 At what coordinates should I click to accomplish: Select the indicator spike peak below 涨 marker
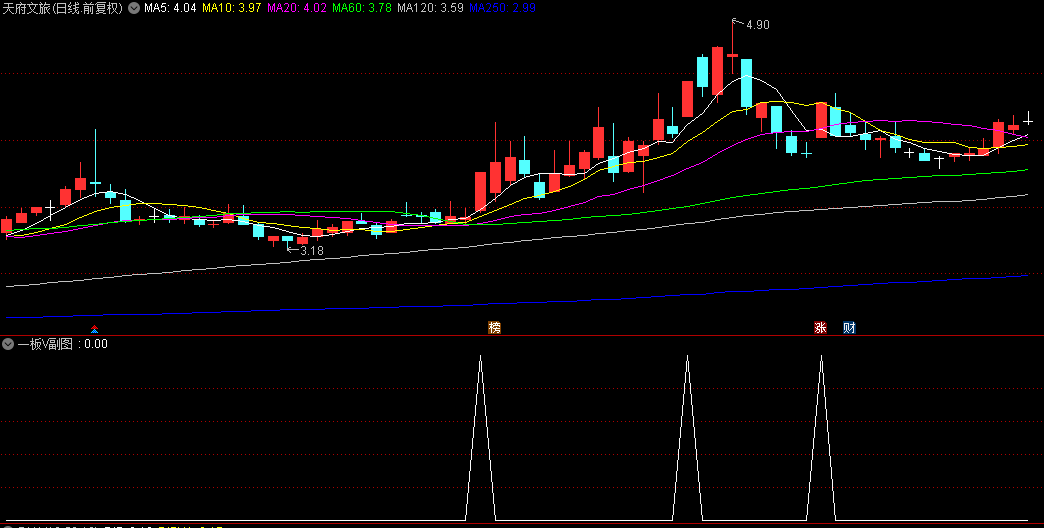click(821, 358)
